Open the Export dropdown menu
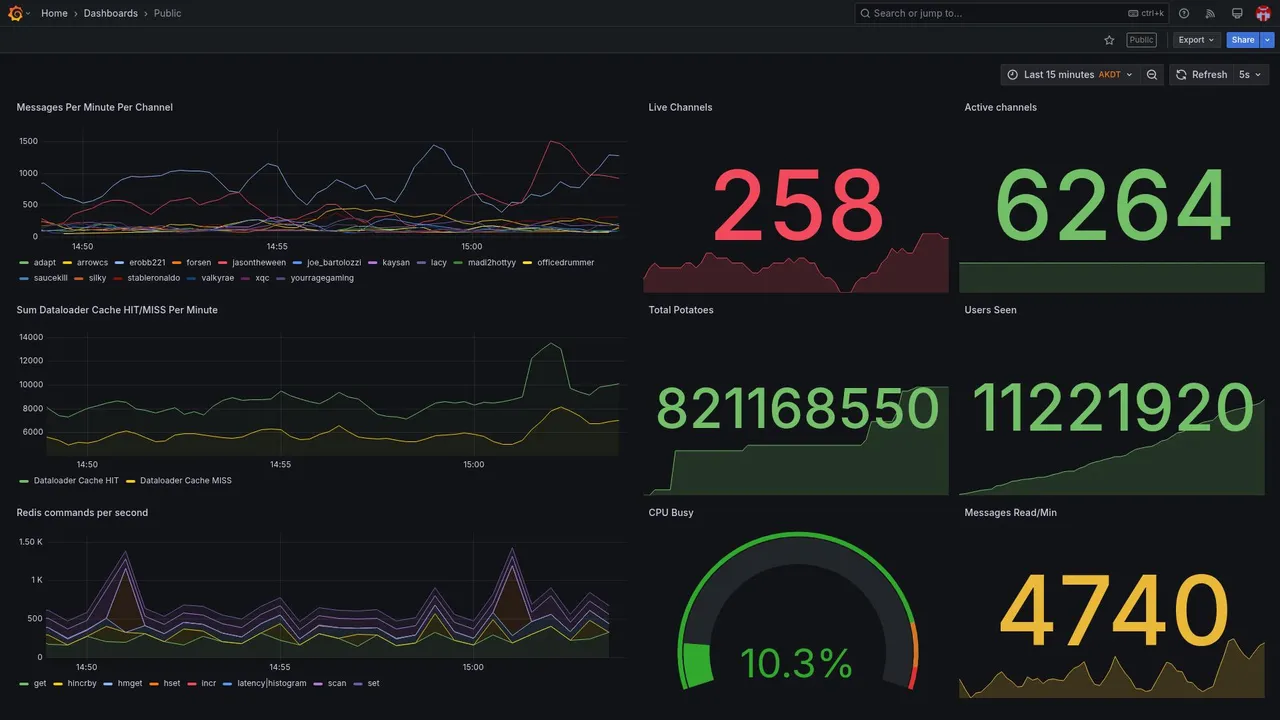Viewport: 1280px width, 720px height. pyautogui.click(x=1196, y=40)
